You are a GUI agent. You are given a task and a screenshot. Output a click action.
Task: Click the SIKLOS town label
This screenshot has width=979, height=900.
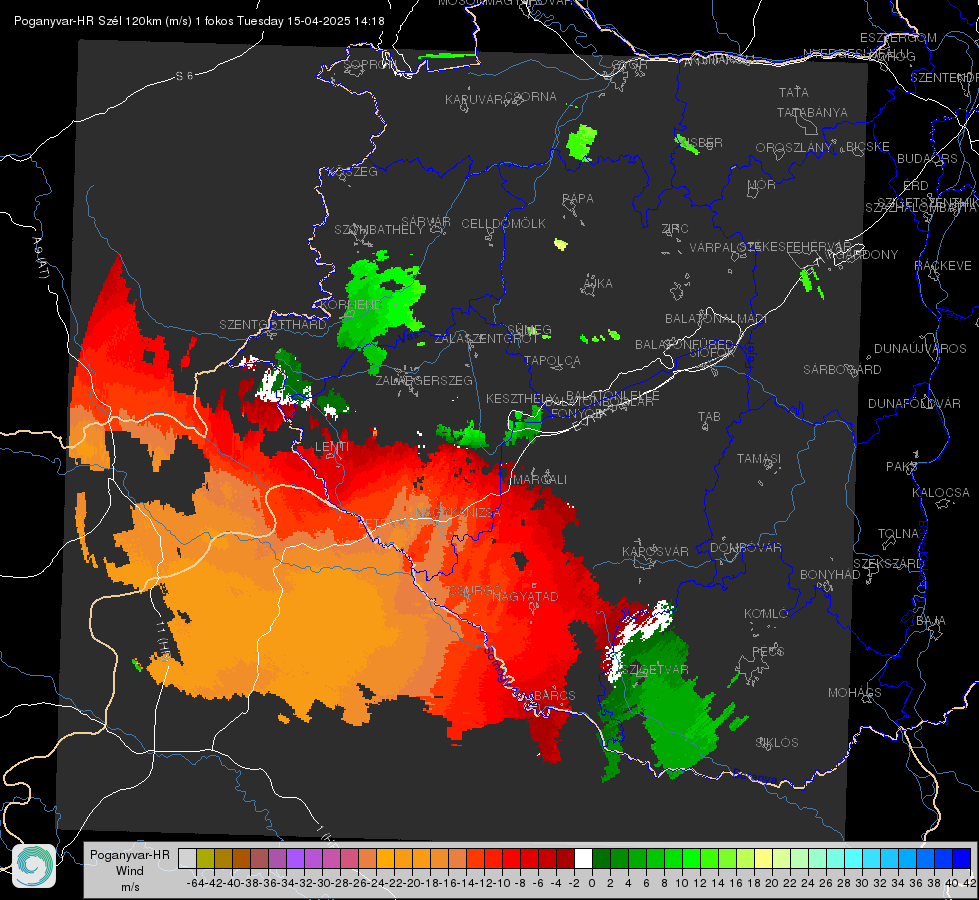point(777,743)
